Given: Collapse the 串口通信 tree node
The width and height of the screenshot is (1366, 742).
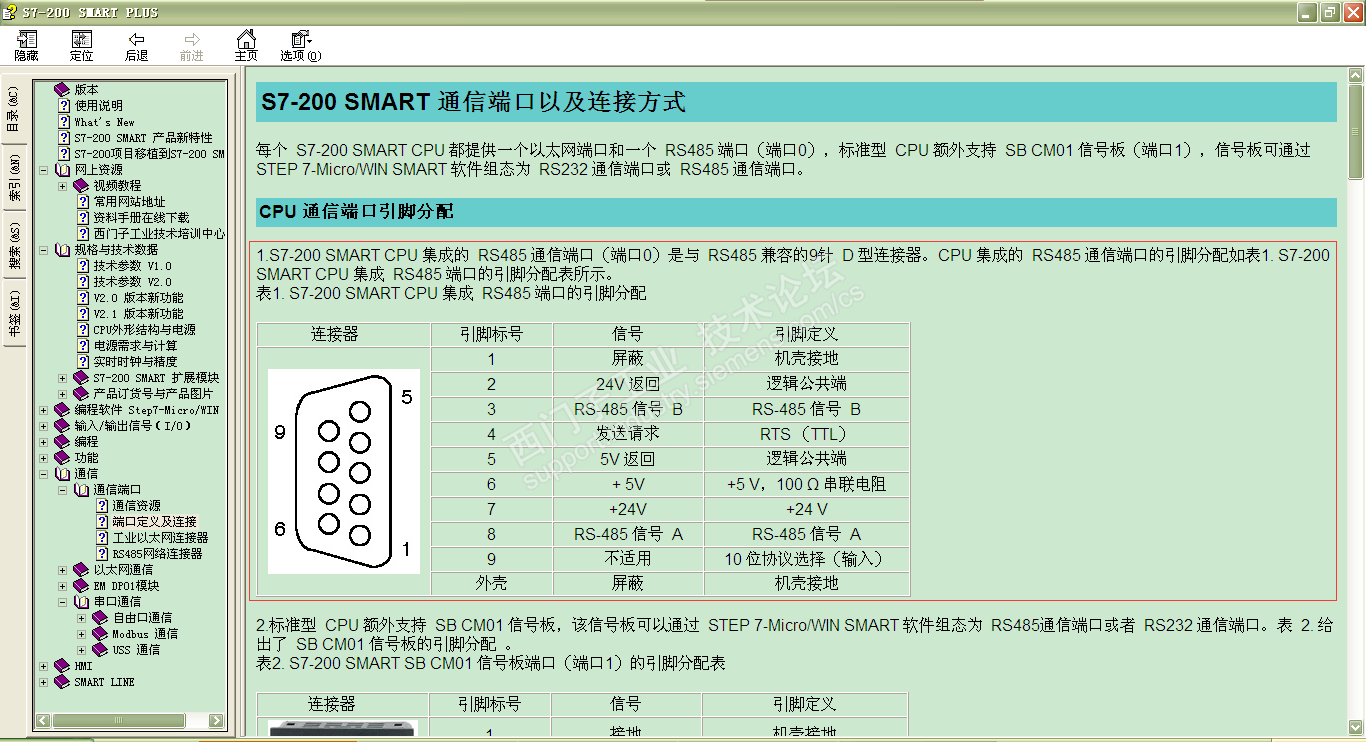Looking at the screenshot, I should click(63, 602).
